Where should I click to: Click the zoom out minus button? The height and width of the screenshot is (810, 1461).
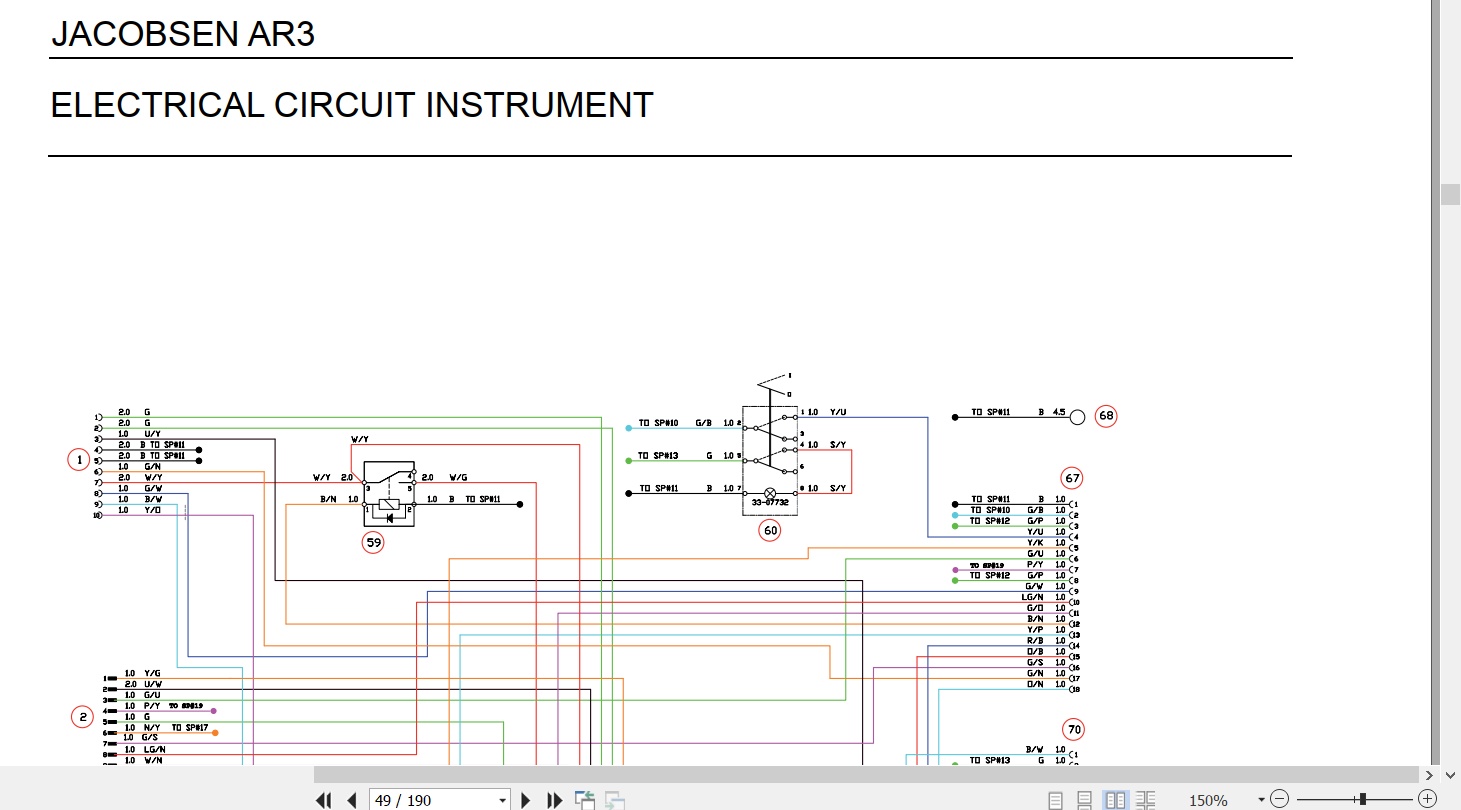click(x=1281, y=800)
